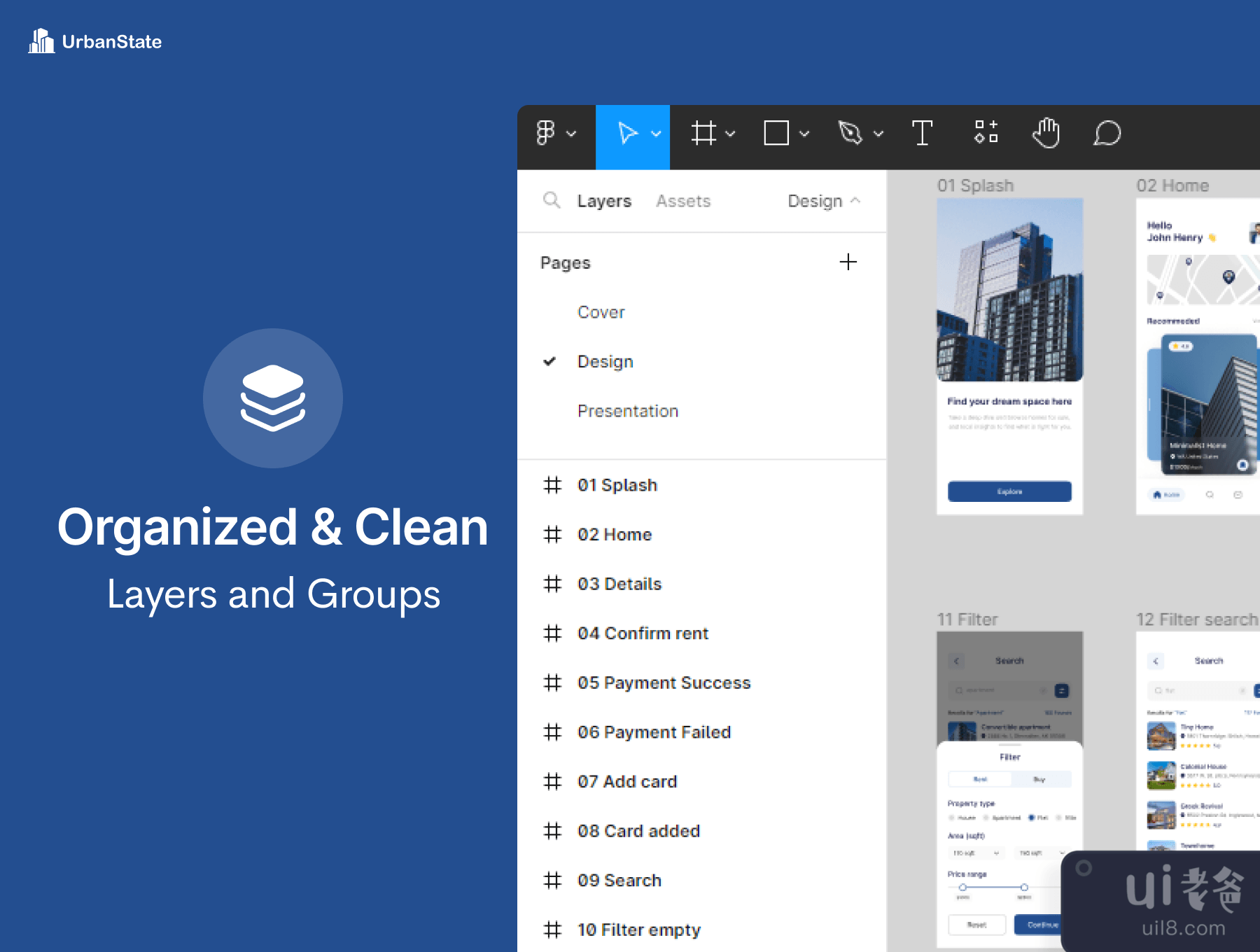Select the Cover page

coord(601,312)
